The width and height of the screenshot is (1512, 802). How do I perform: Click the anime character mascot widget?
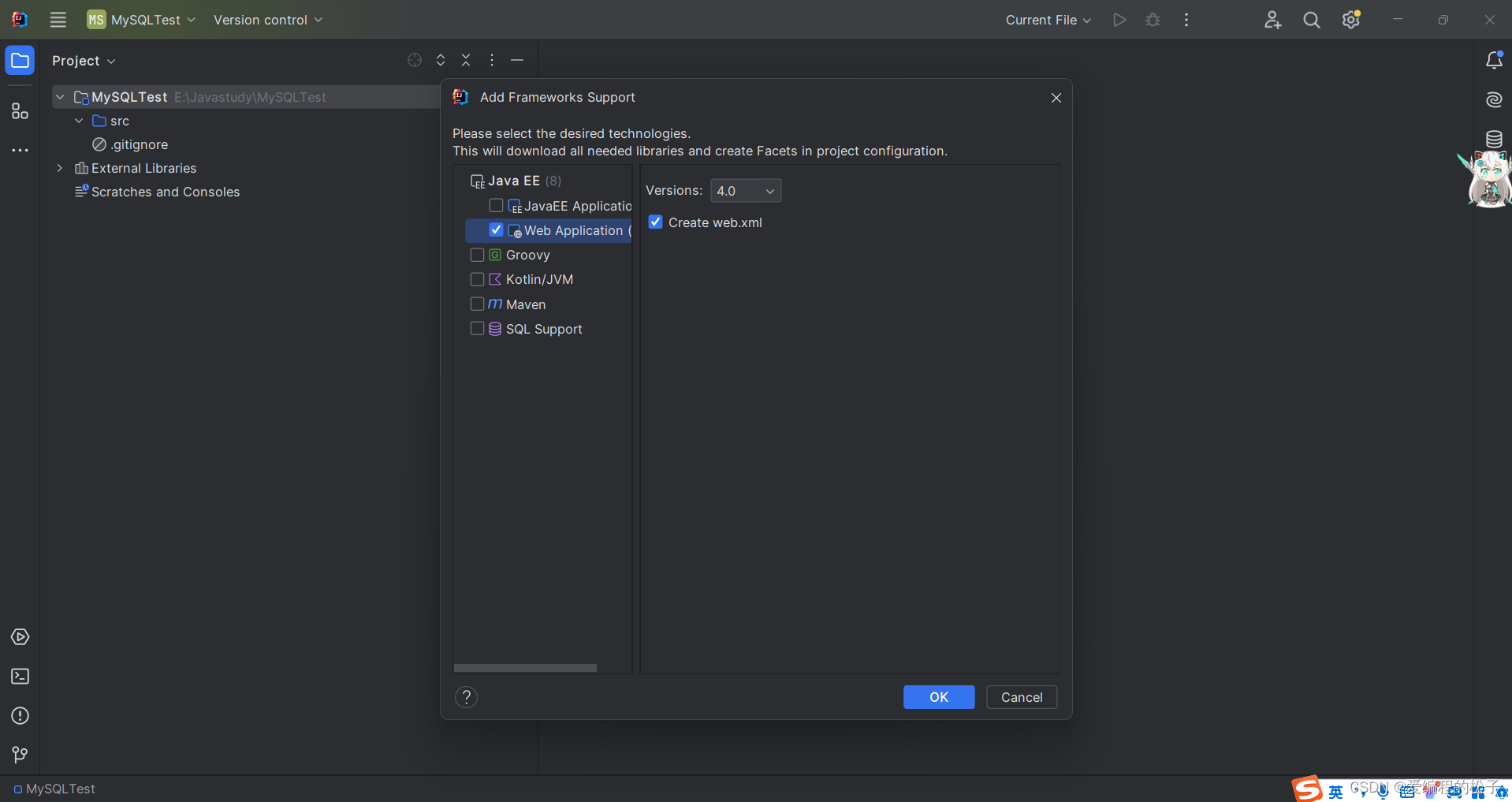click(x=1487, y=180)
